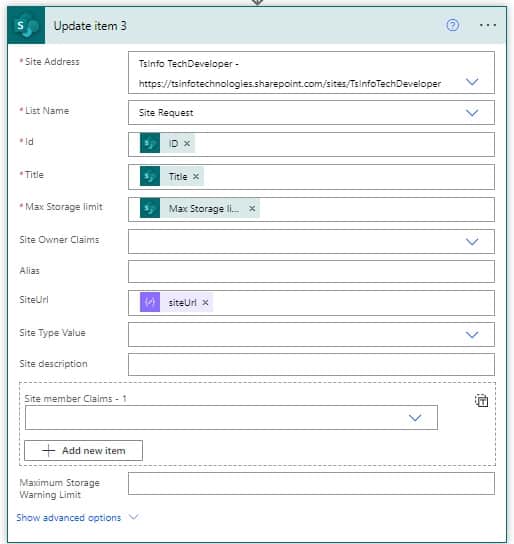Click the List Name label
This screenshot has height=544, width=514.
point(47,111)
